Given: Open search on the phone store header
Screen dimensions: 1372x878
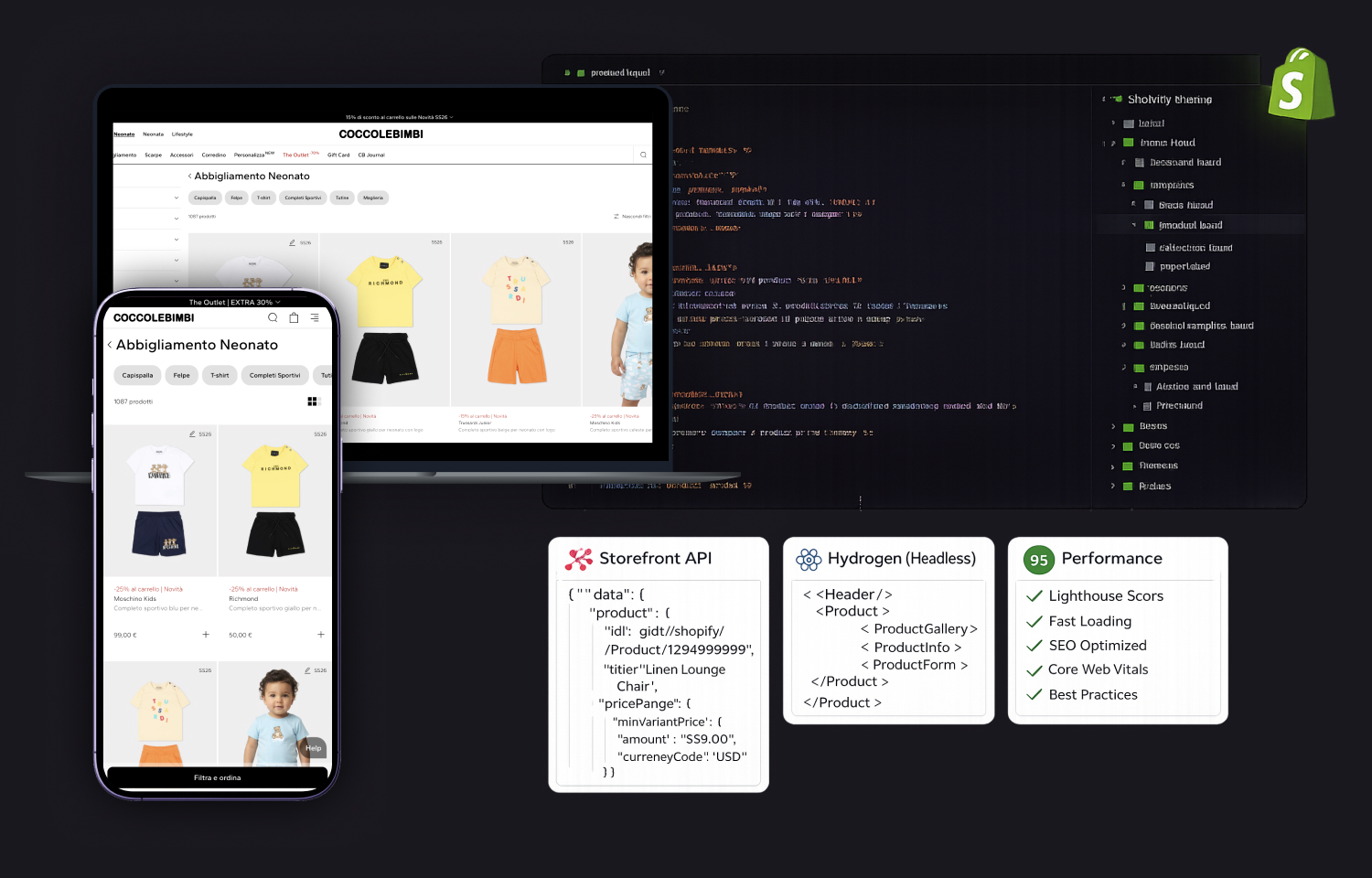Looking at the screenshot, I should click(273, 317).
